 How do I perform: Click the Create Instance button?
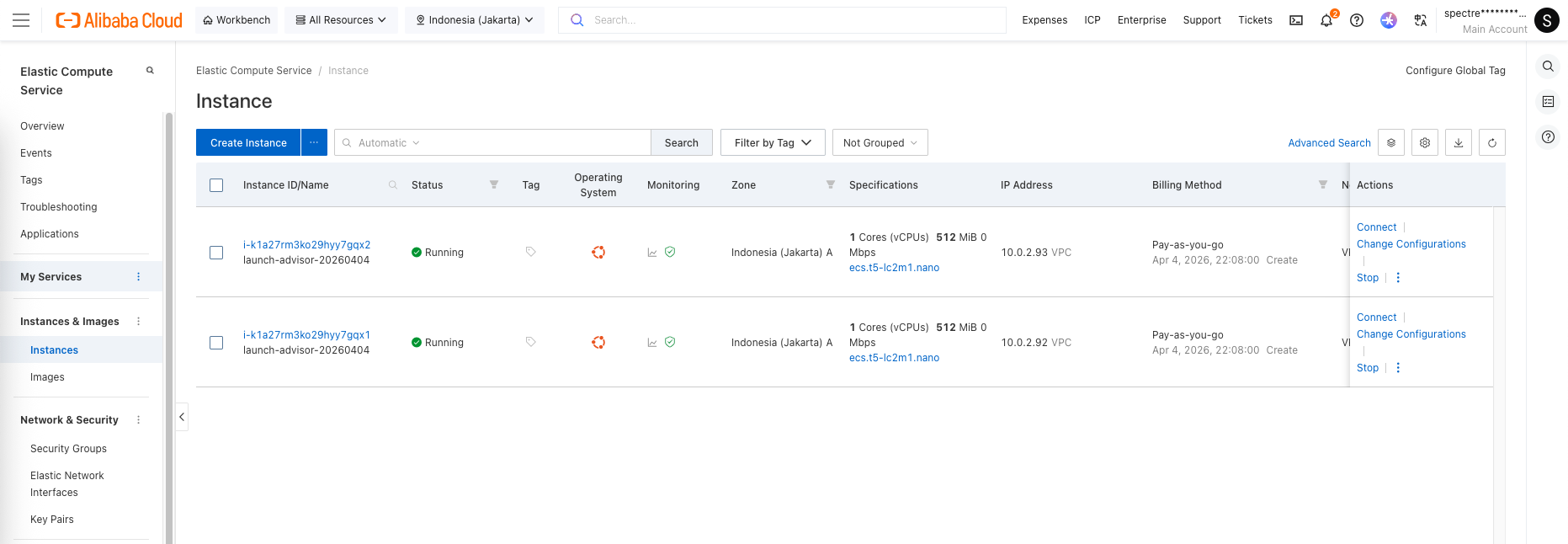(248, 142)
